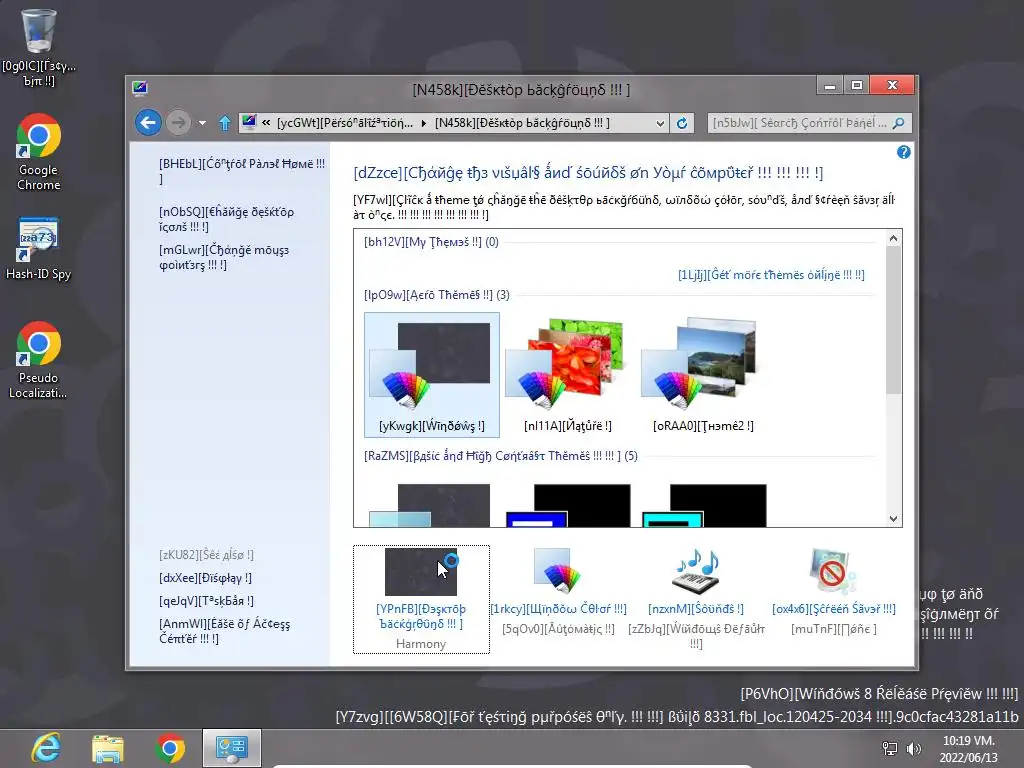The height and width of the screenshot is (768, 1024).
Task: Click the Forward arrow navigation button
Action: click(x=178, y=123)
